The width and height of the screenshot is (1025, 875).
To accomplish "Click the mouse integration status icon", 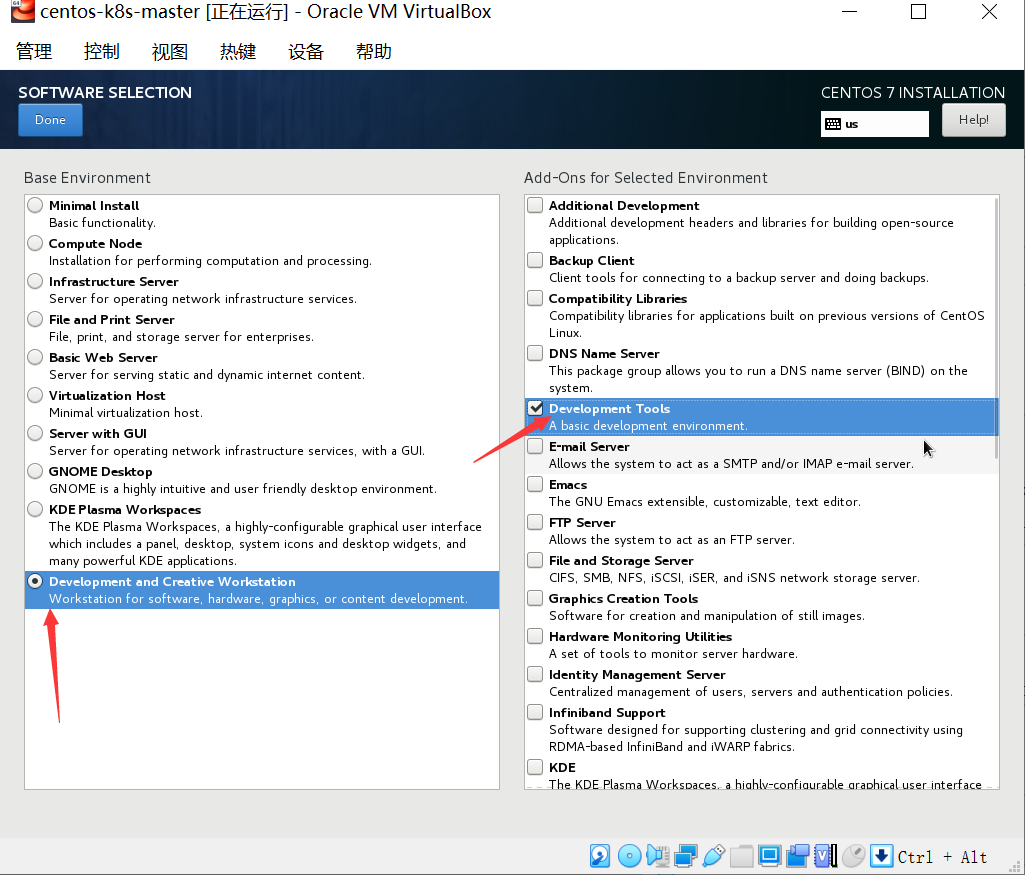I will pyautogui.click(x=854, y=856).
